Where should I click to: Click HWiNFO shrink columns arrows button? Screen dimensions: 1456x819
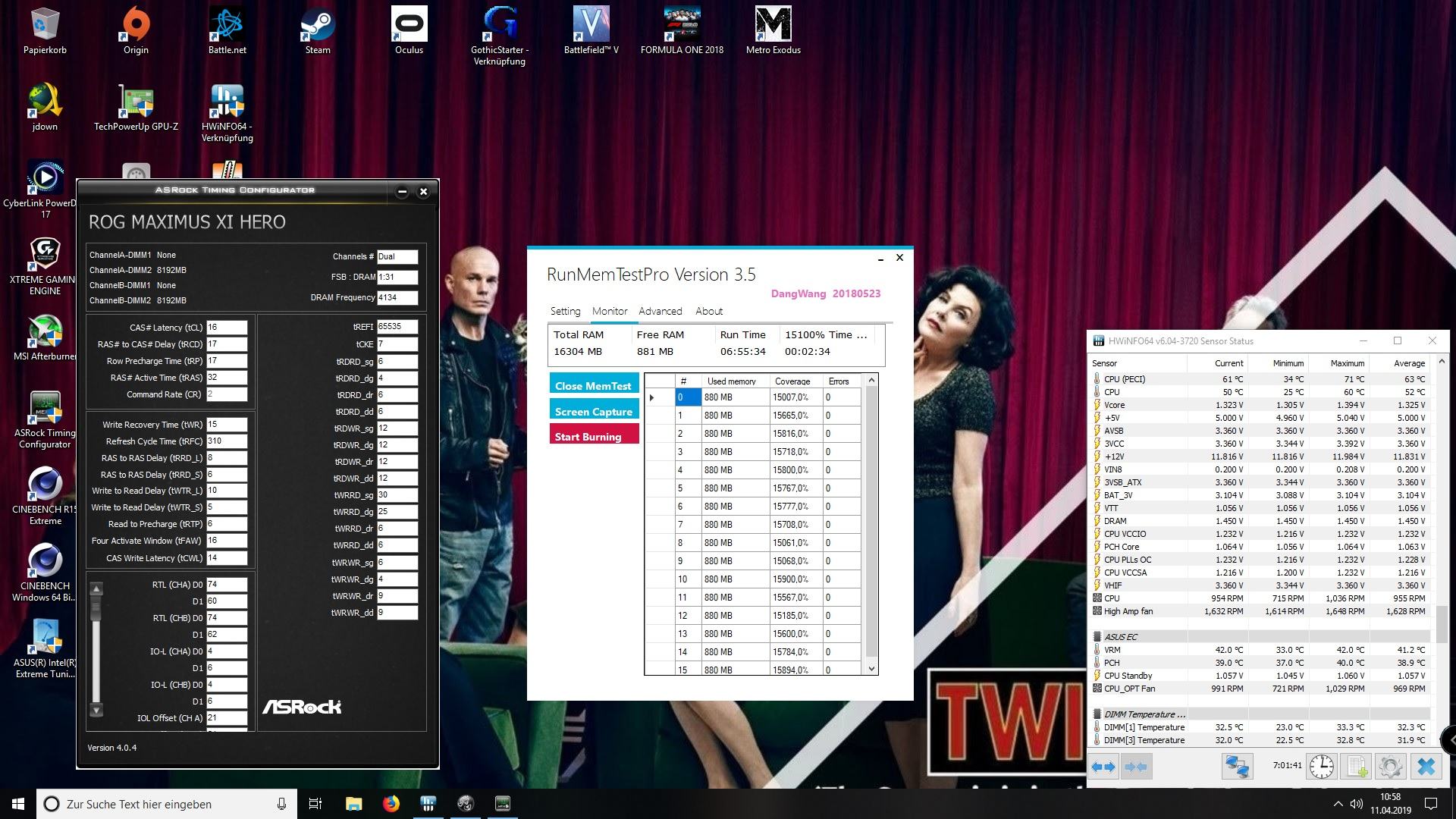(1135, 767)
